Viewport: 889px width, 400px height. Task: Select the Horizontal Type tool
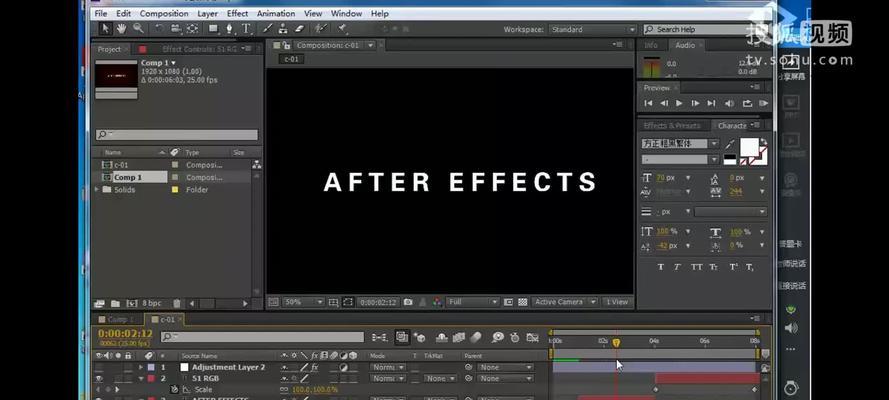coord(246,28)
